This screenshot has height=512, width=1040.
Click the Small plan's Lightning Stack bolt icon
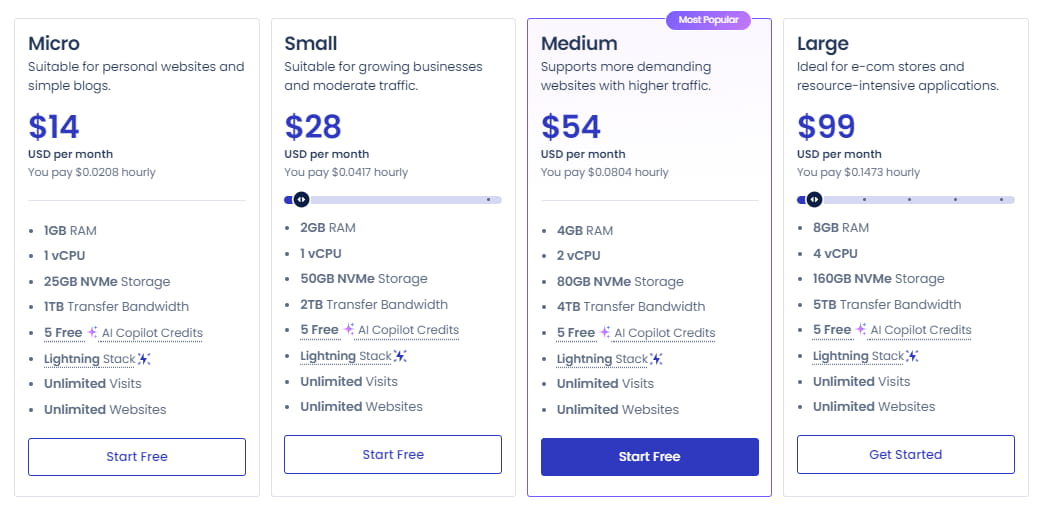click(x=400, y=356)
